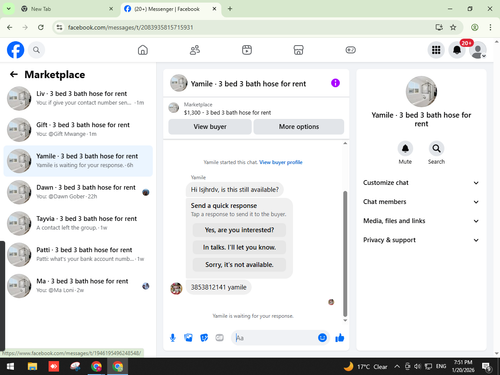The image size is (500, 375).
Task: Open site information icon in address bar
Action: [x=59, y=27]
